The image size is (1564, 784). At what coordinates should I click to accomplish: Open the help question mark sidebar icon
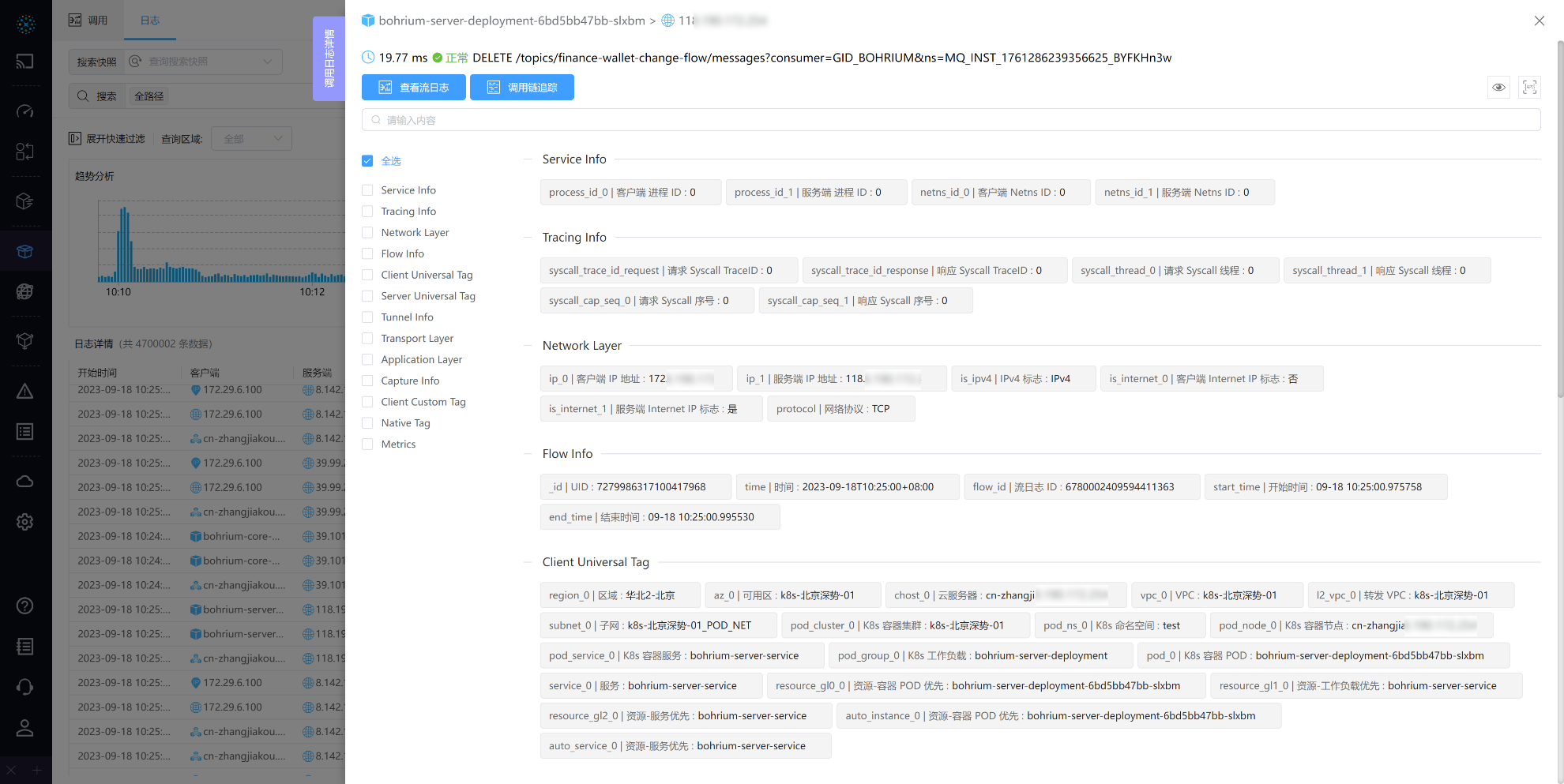coord(25,606)
